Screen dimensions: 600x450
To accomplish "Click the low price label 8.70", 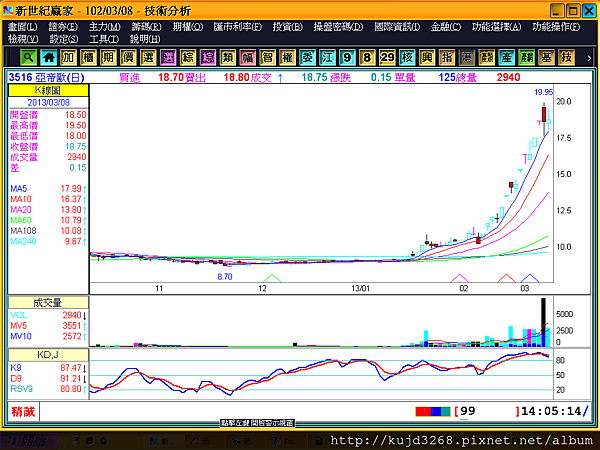I will tap(225, 277).
